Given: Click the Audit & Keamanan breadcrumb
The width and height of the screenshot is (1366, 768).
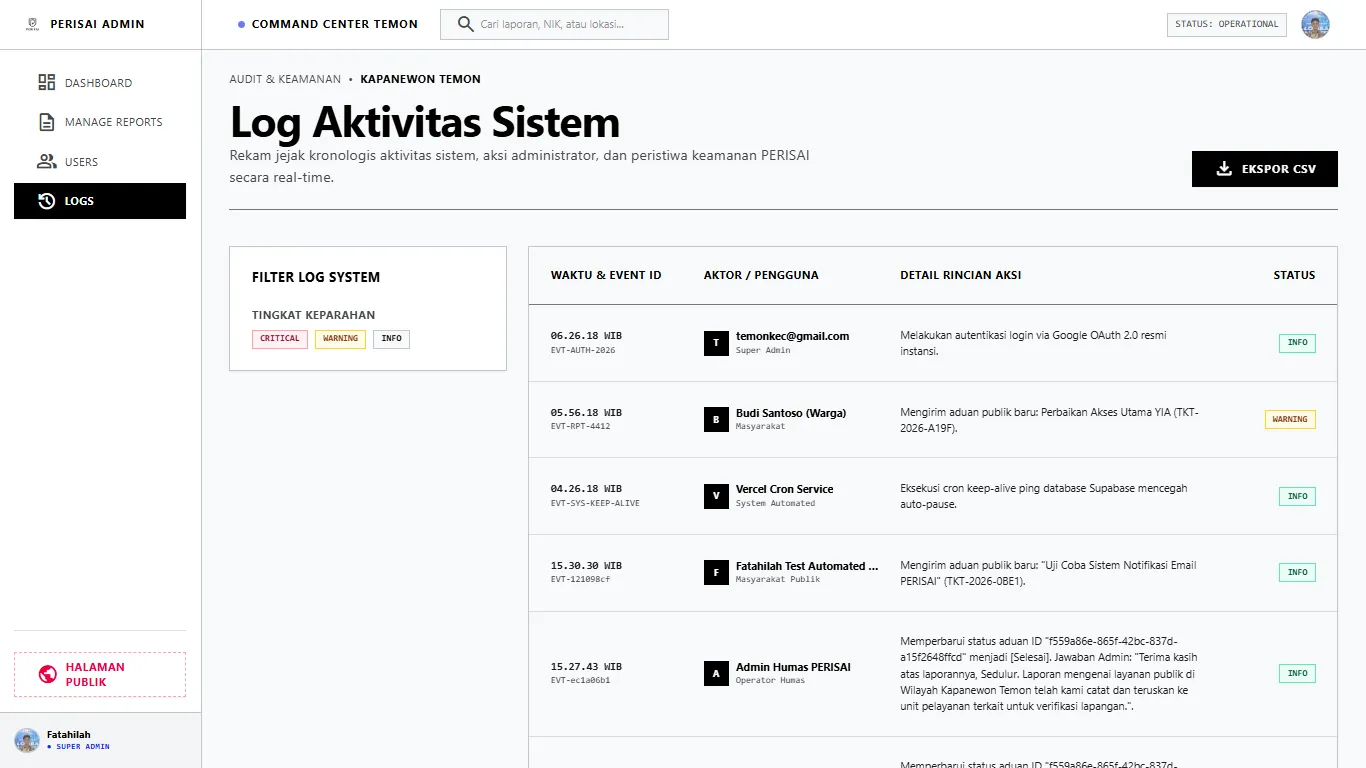Looking at the screenshot, I should pos(285,79).
